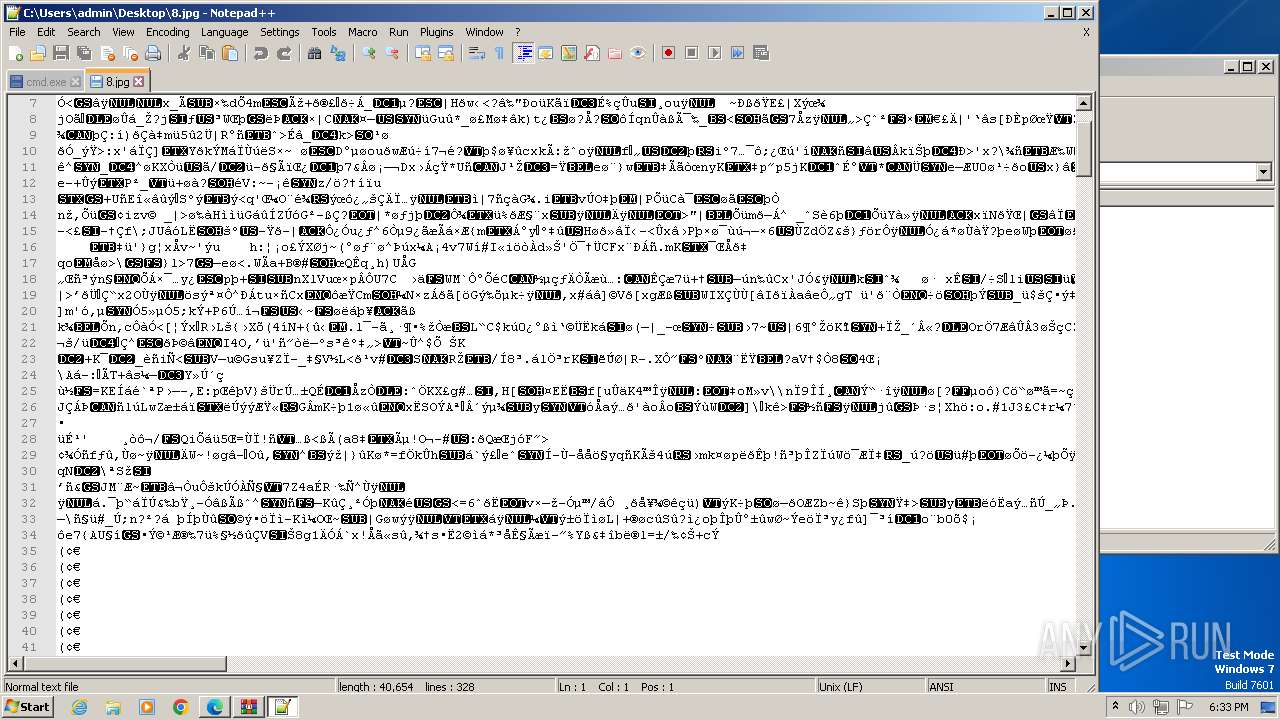Cut selection with scissors icon

click(x=184, y=53)
